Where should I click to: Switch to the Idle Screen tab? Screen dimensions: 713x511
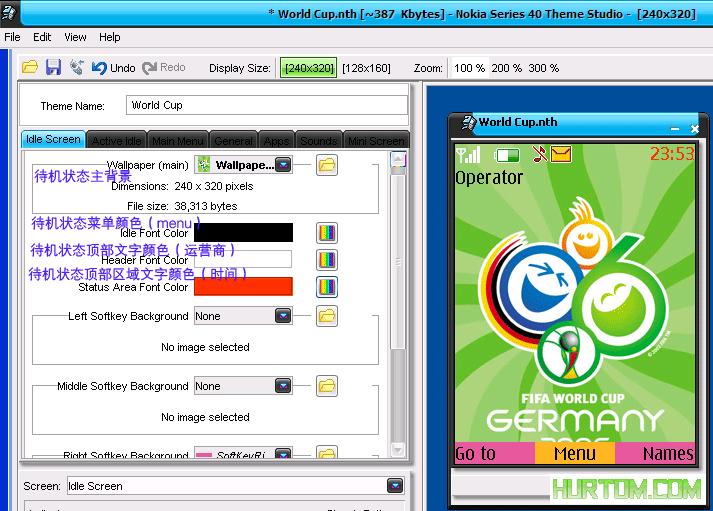[53, 139]
